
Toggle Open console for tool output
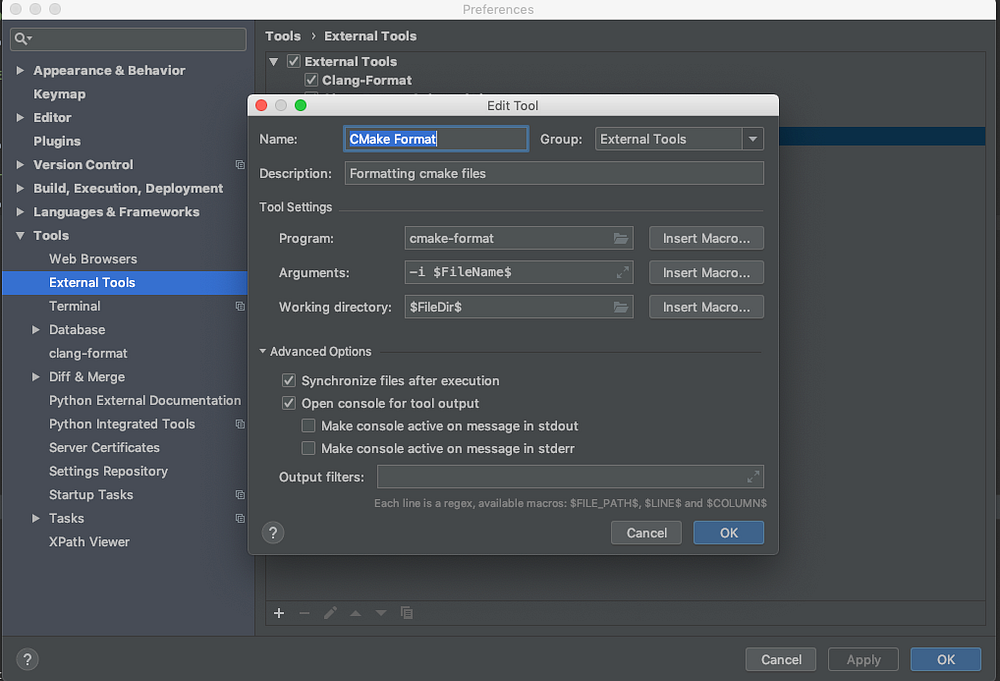(x=289, y=404)
